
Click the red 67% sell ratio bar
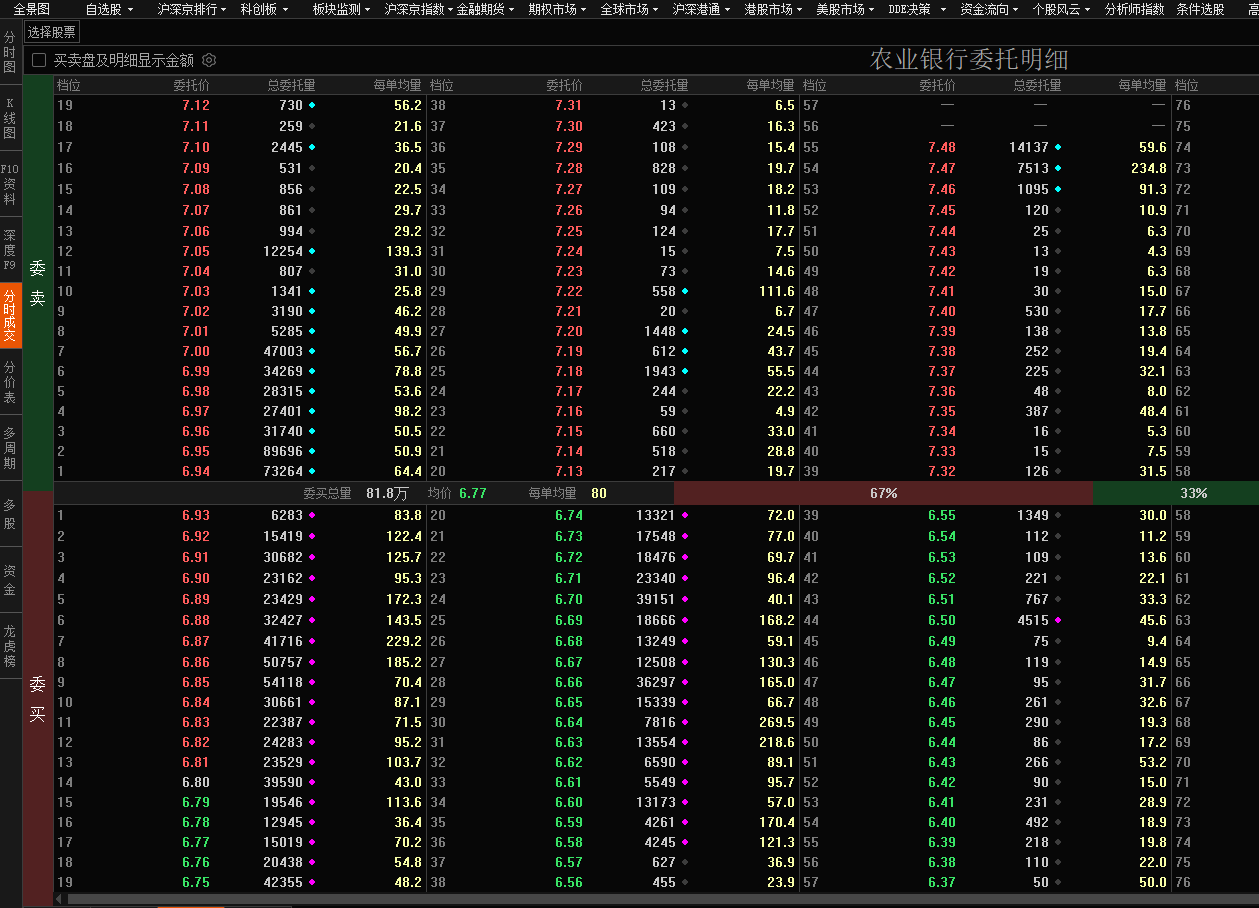pyautogui.click(x=883, y=493)
